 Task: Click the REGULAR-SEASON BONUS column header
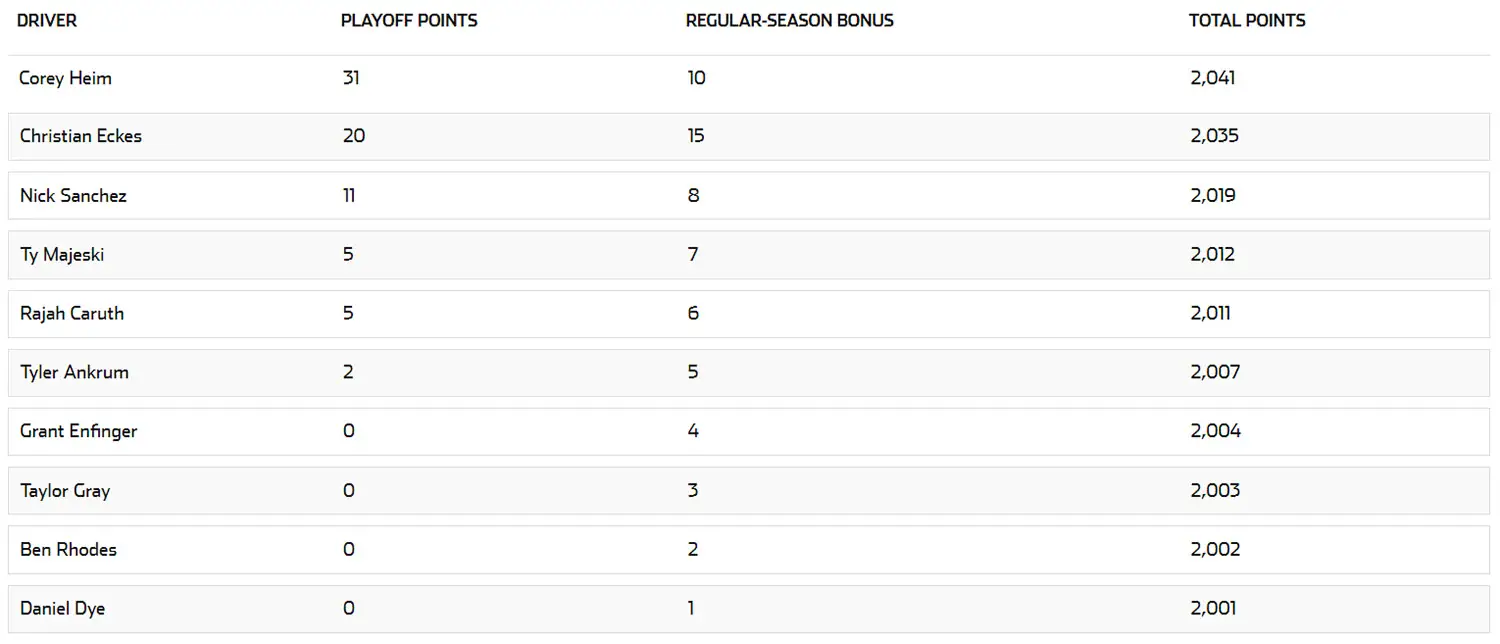point(790,20)
